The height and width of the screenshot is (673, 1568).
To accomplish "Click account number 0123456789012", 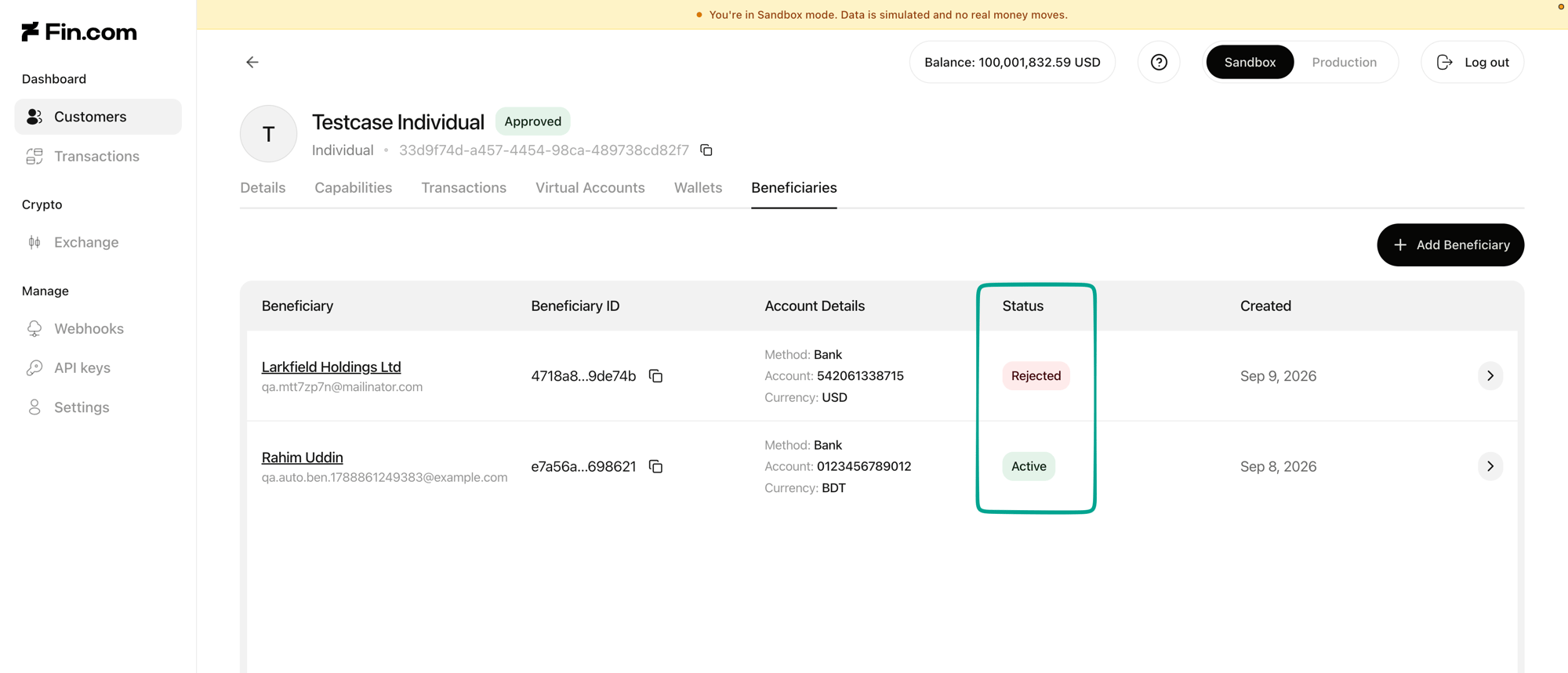I will tap(864, 466).
